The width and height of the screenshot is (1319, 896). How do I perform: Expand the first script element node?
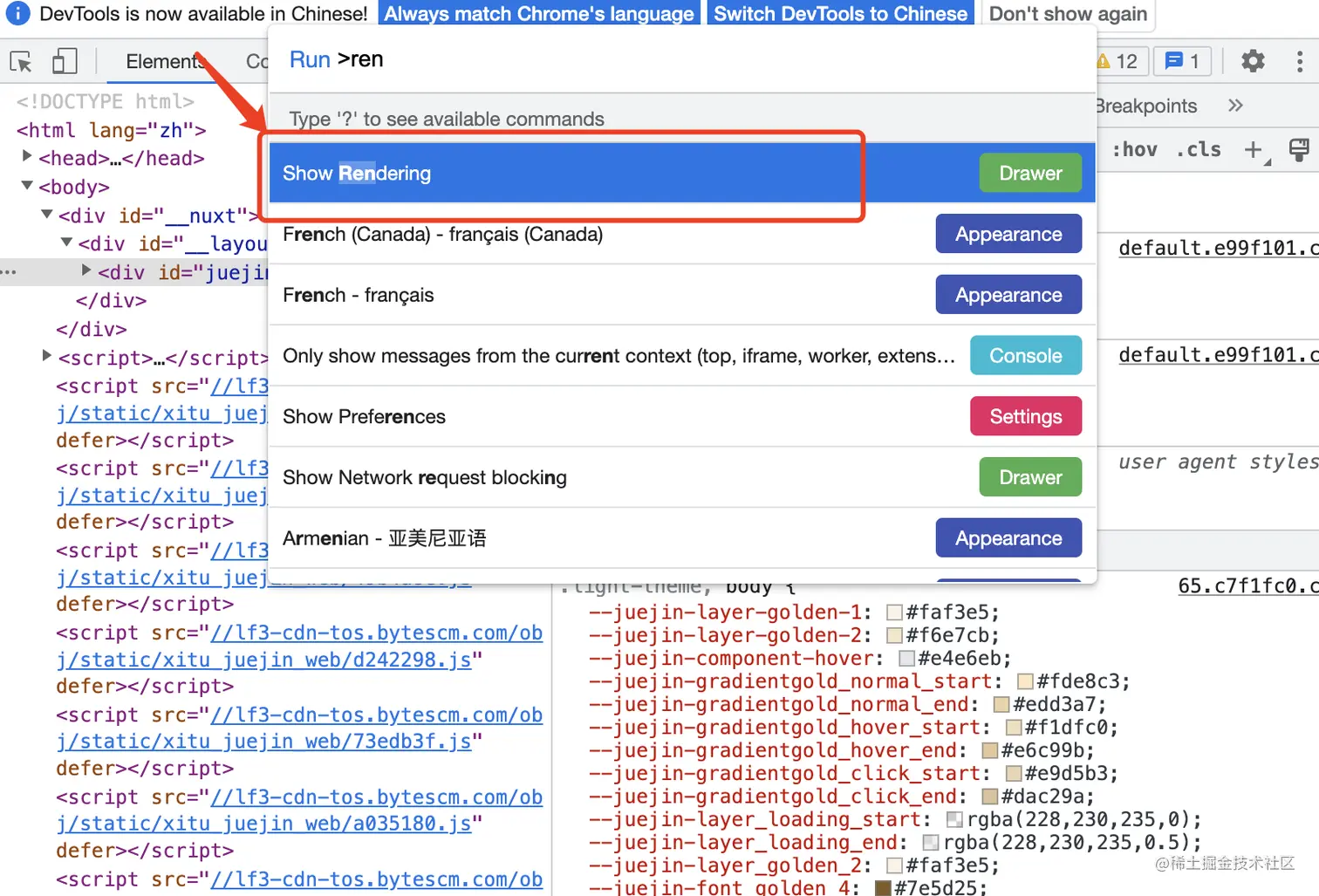point(47,355)
